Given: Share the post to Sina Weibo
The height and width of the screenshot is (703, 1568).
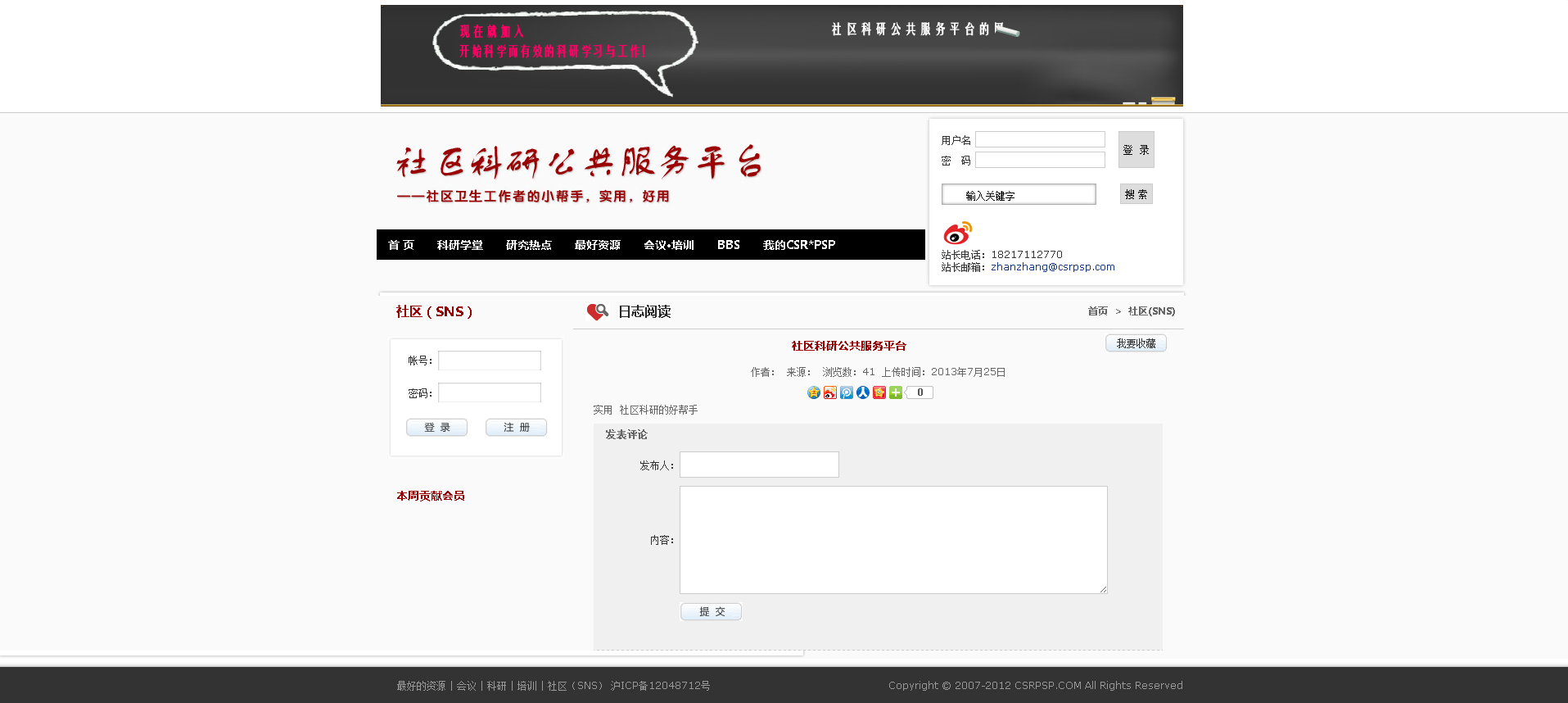Looking at the screenshot, I should click(829, 392).
